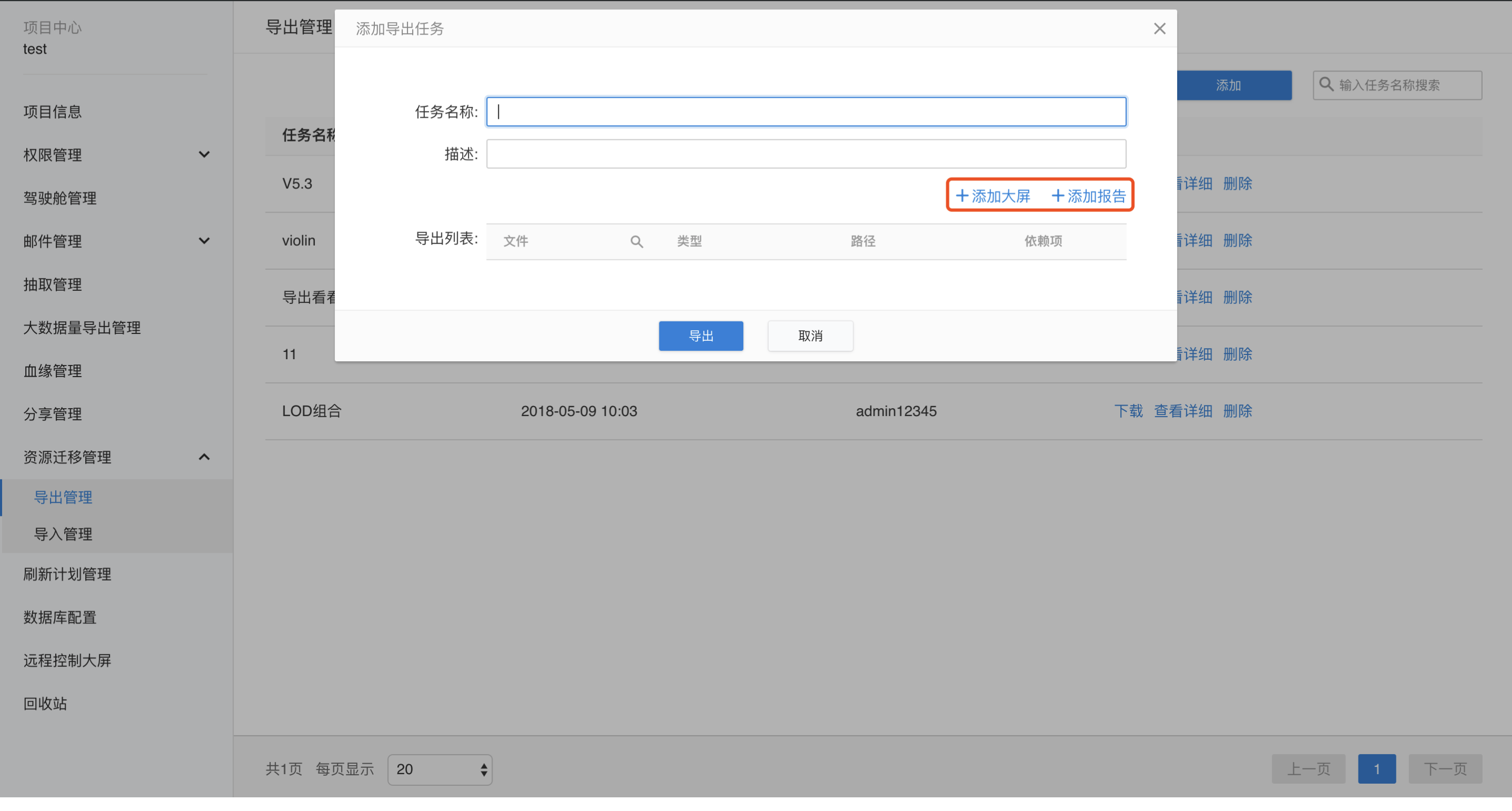1512x811 pixels.
Task: Open 刷新计划管理 in the sidebar
Action: coord(67,574)
